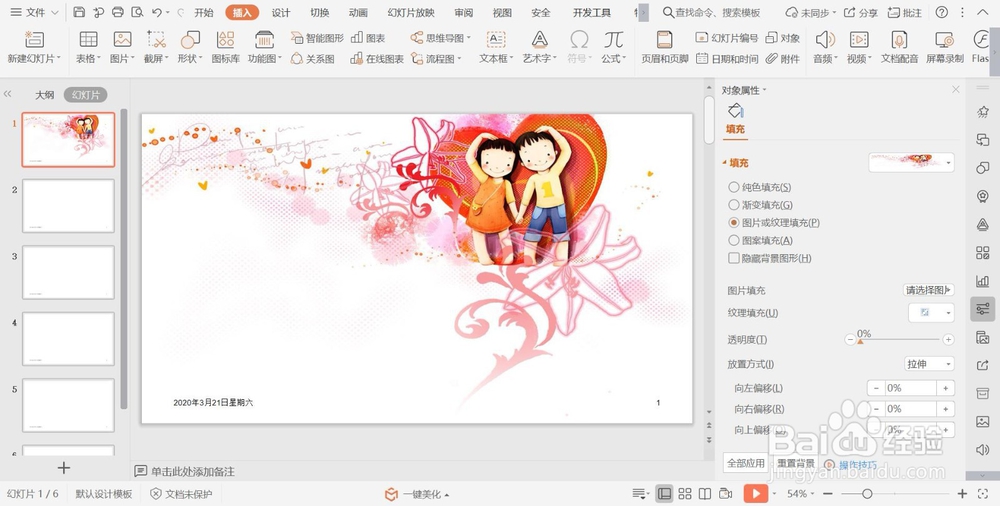Insert 智能图形 smart graphic

317,38
